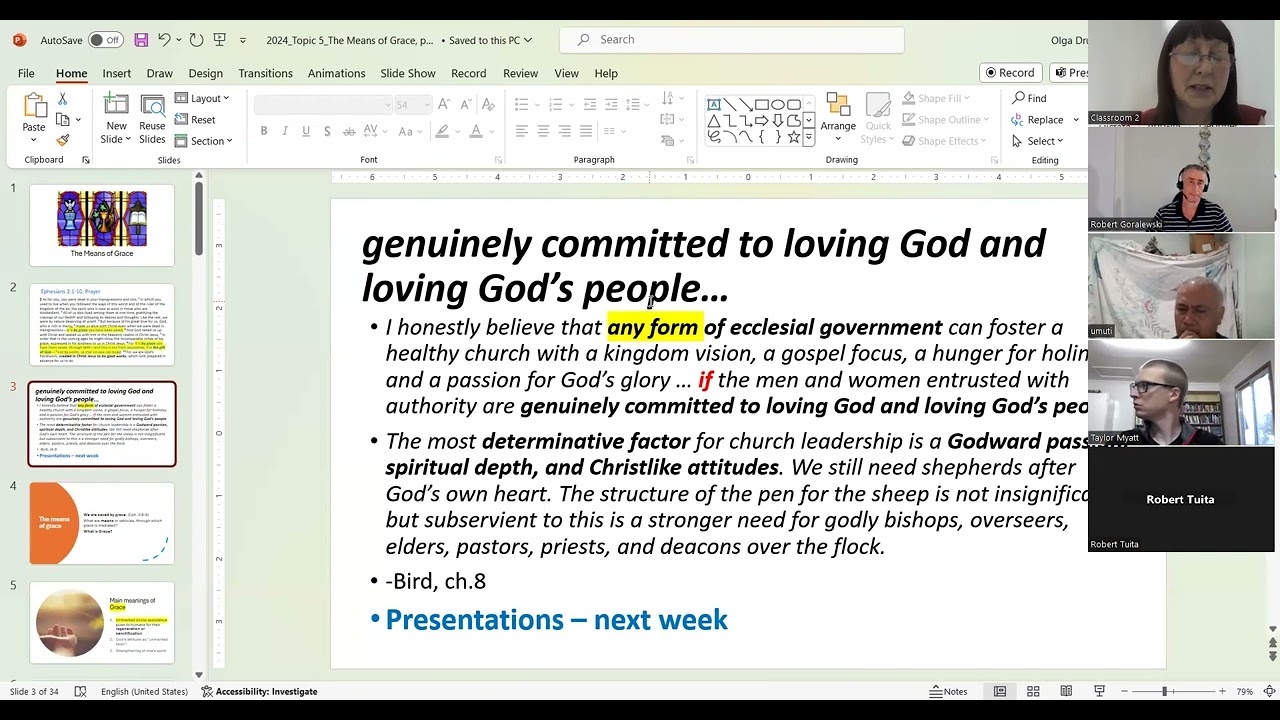Click Accessibility: Investigate status
Image resolution: width=1280 pixels, height=720 pixels.
pyautogui.click(x=259, y=691)
